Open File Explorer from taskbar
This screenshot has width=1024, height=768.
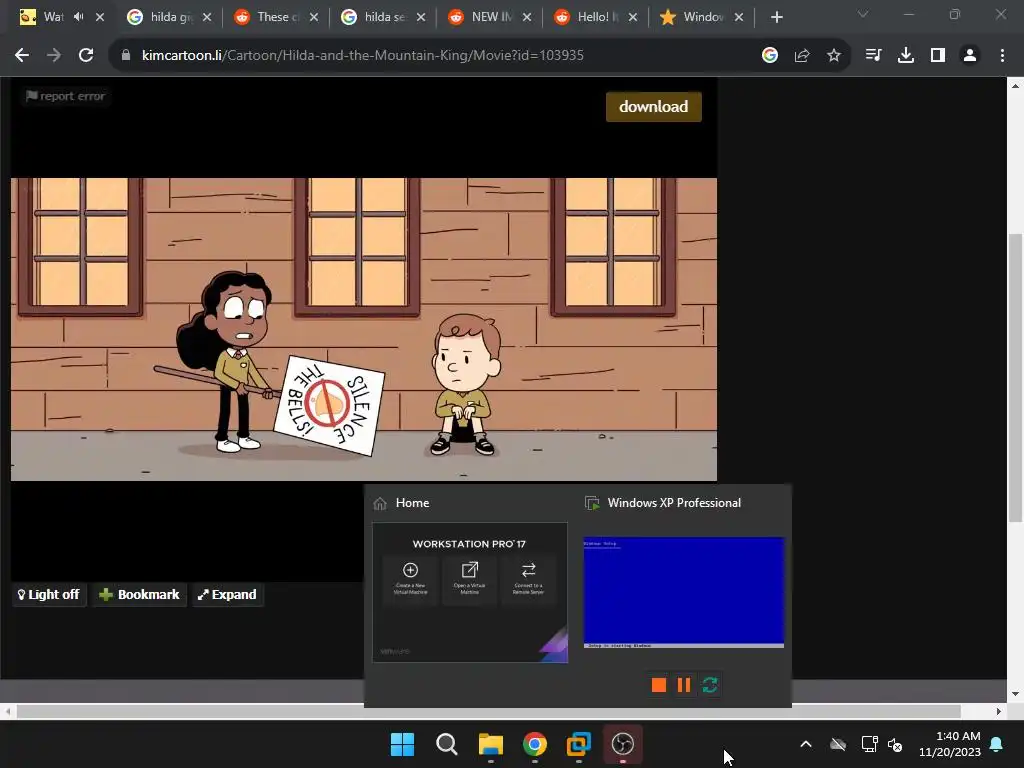pyautogui.click(x=490, y=744)
